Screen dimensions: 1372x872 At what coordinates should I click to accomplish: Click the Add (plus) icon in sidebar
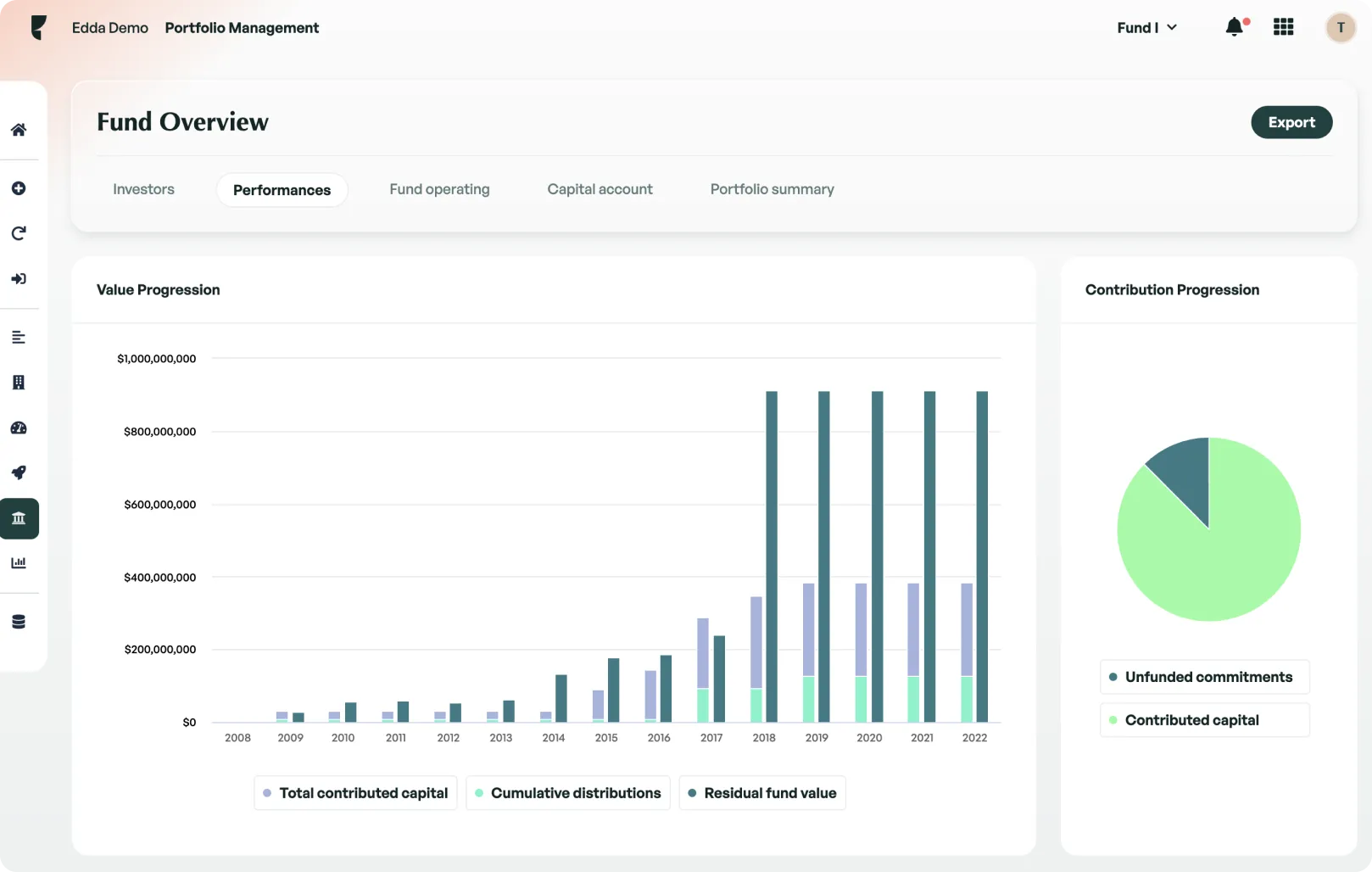click(x=19, y=188)
